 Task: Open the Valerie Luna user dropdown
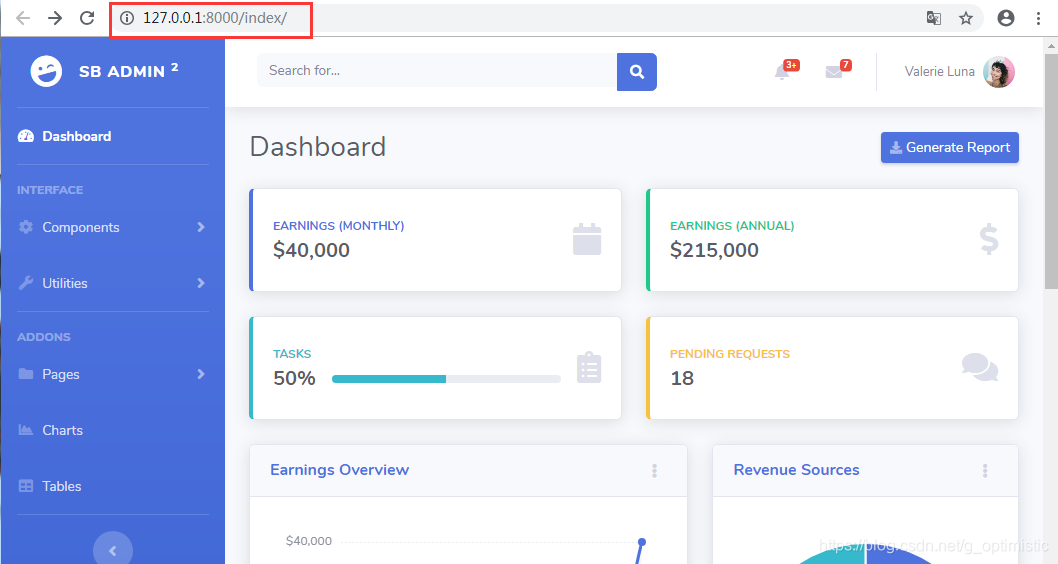pos(959,72)
